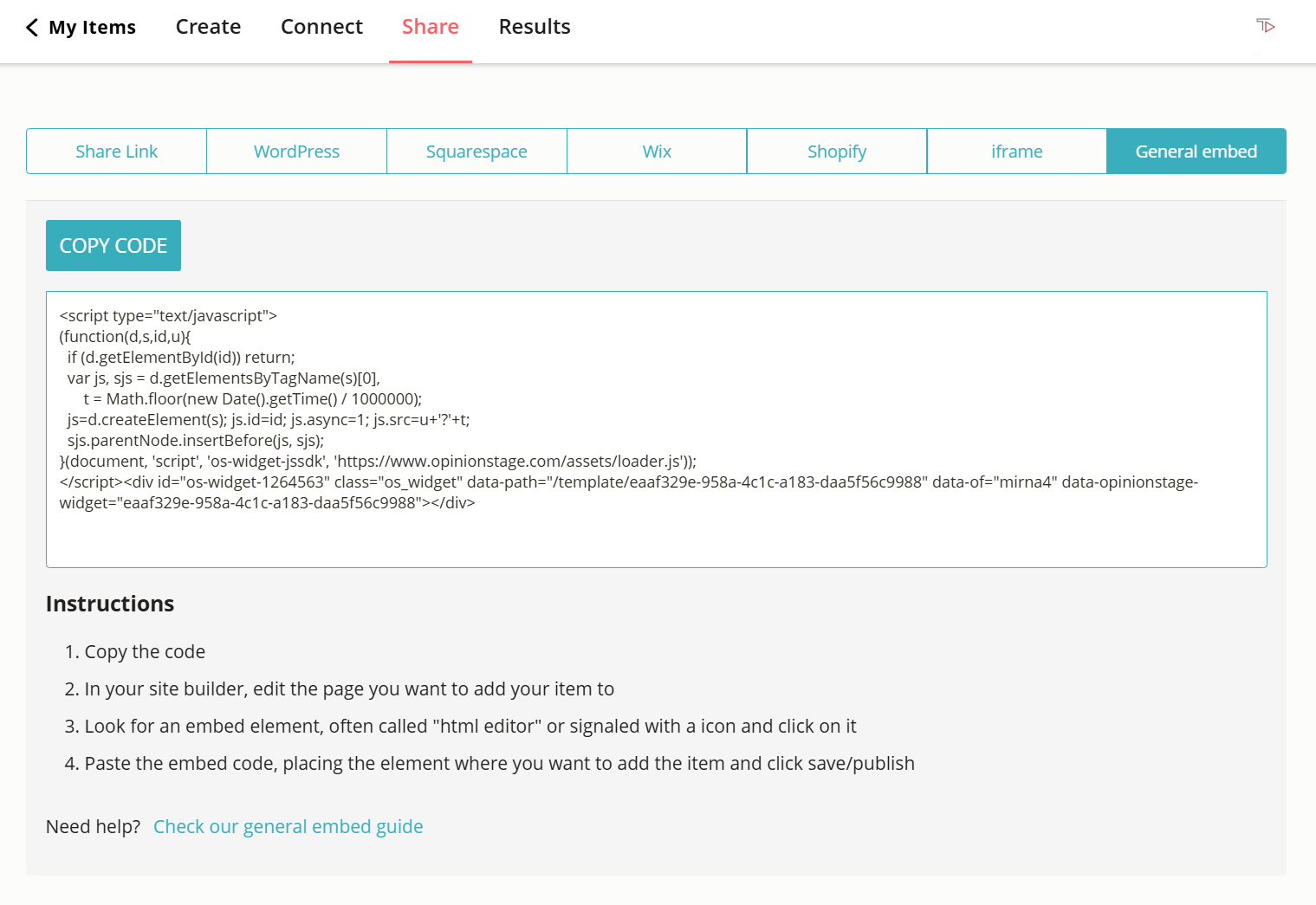Click the COPY CODE button
This screenshot has height=905, width=1316.
[x=113, y=245]
